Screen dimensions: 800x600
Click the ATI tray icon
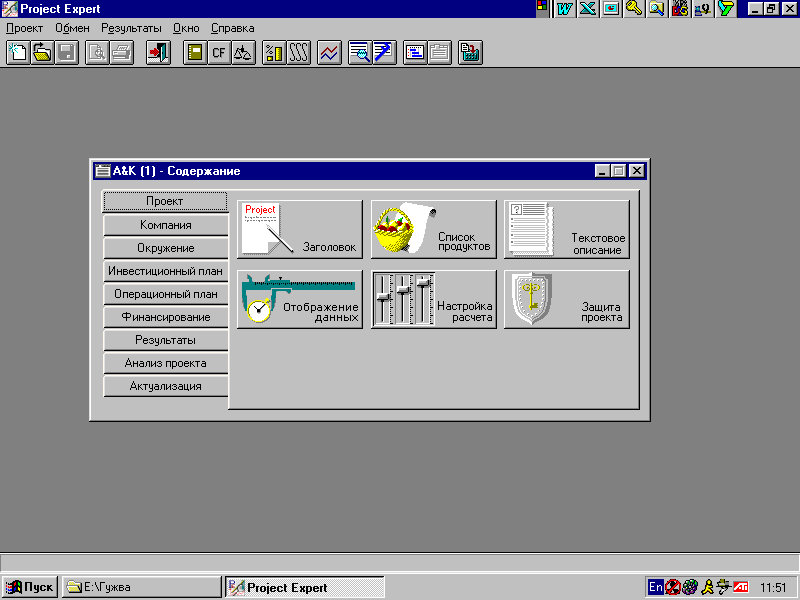pos(741,587)
